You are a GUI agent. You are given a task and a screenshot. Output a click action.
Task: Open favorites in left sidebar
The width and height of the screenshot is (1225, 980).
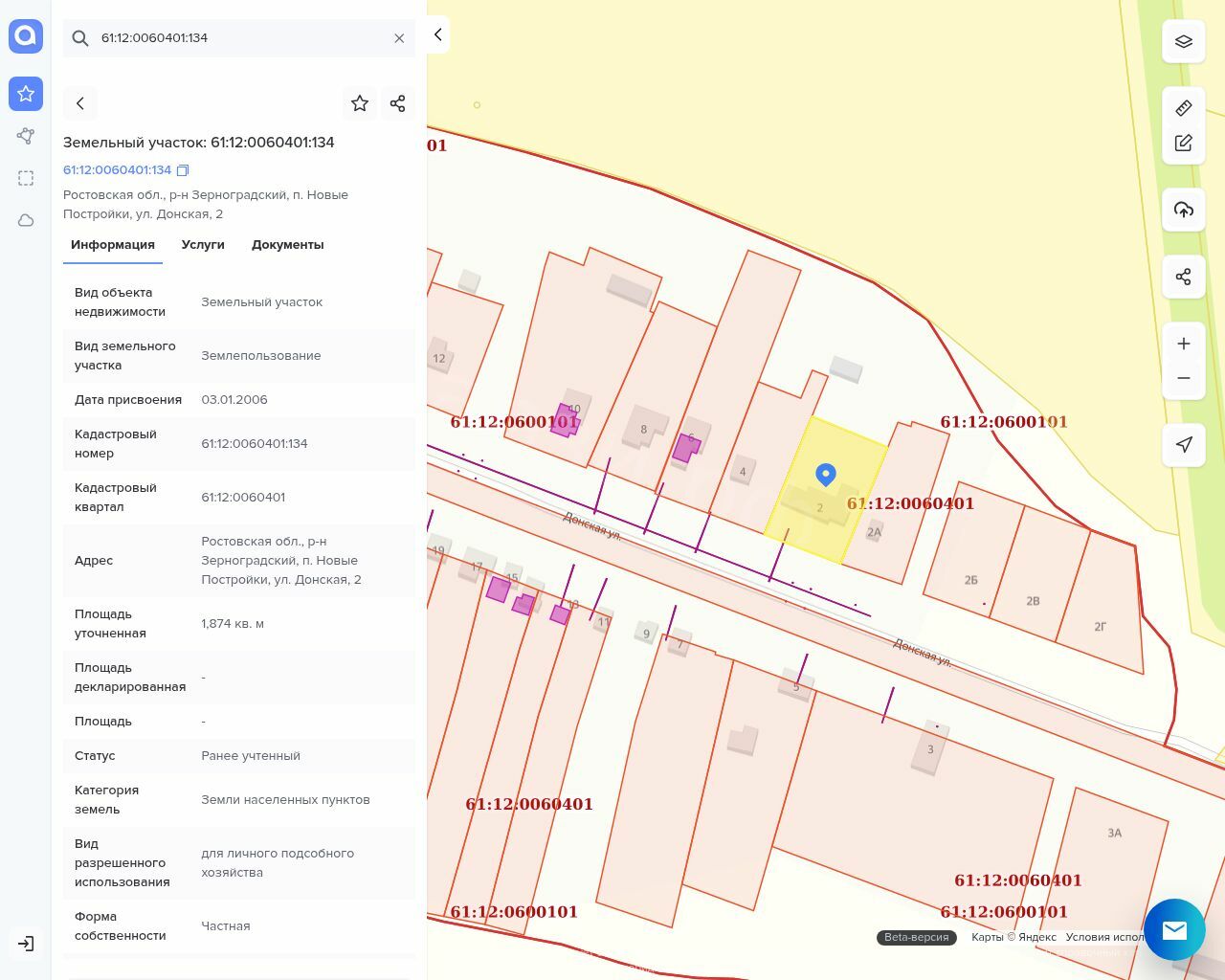tap(26, 94)
